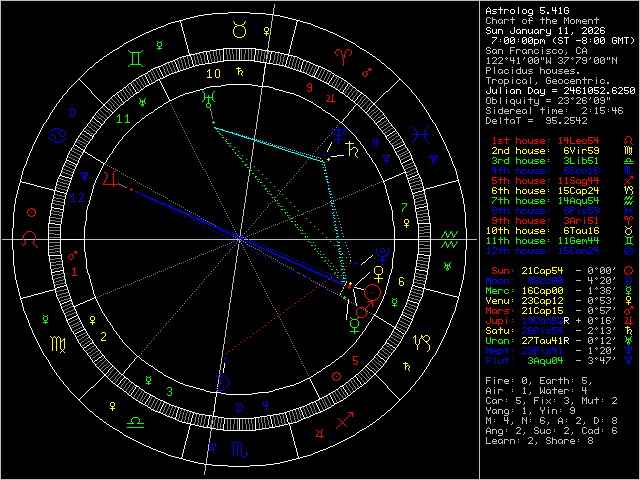The image size is (640, 480).
Task: Click the 'Obliquity = 23°26'09"' line
Action: coord(548,101)
